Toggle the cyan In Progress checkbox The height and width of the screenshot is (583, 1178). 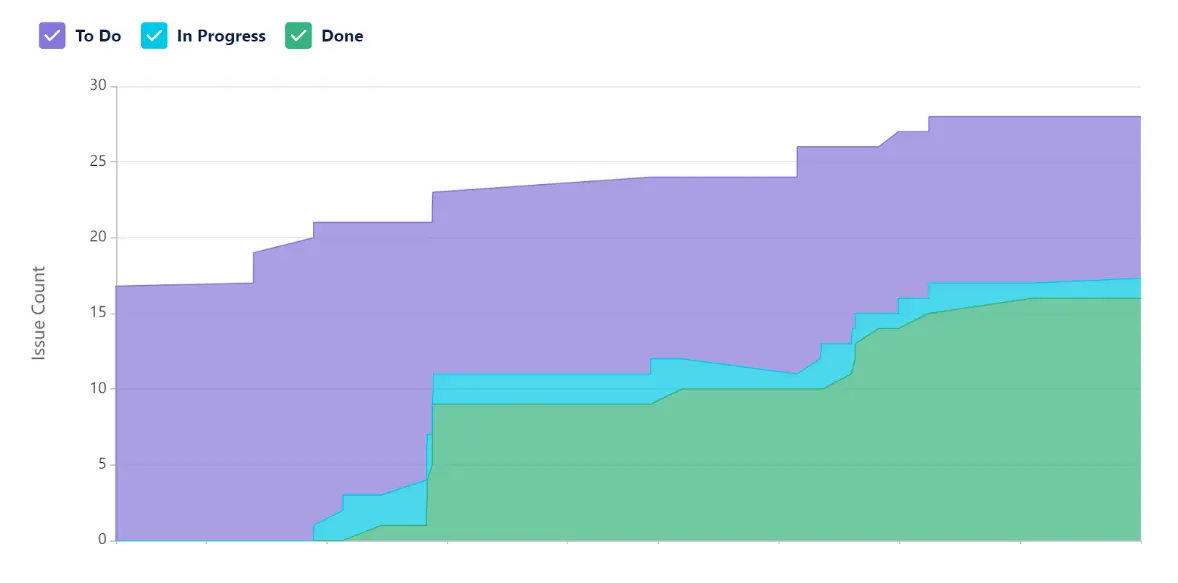[154, 36]
